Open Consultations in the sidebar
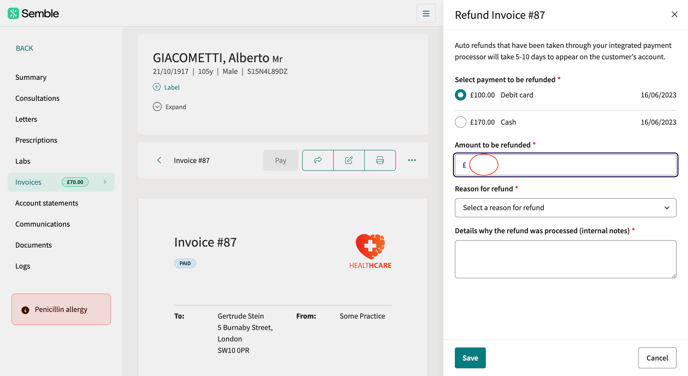The height and width of the screenshot is (376, 688). click(x=37, y=98)
